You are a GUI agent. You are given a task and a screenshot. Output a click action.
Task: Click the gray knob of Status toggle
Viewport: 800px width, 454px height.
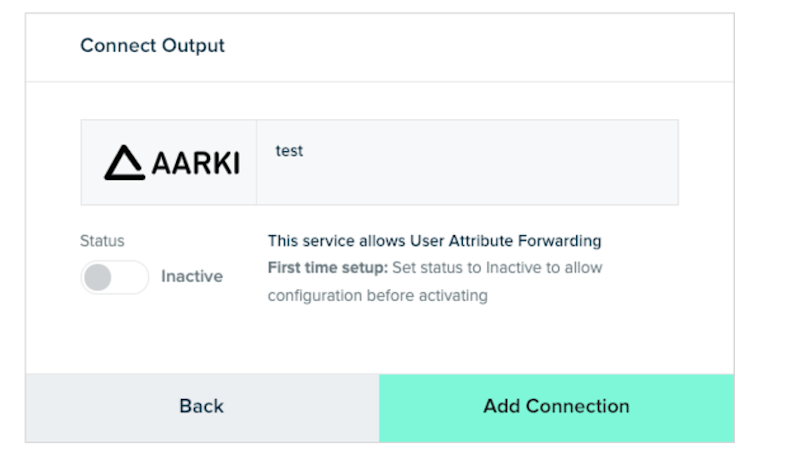click(x=98, y=277)
